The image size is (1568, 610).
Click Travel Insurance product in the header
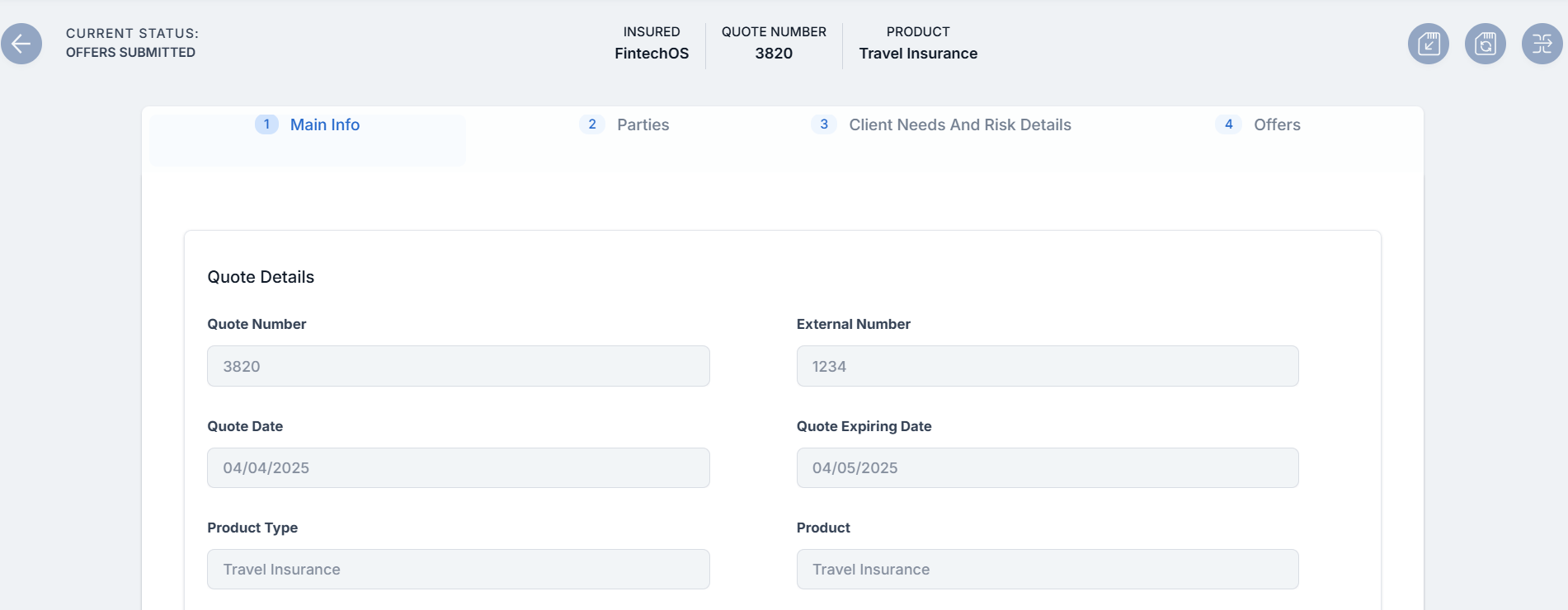917,54
